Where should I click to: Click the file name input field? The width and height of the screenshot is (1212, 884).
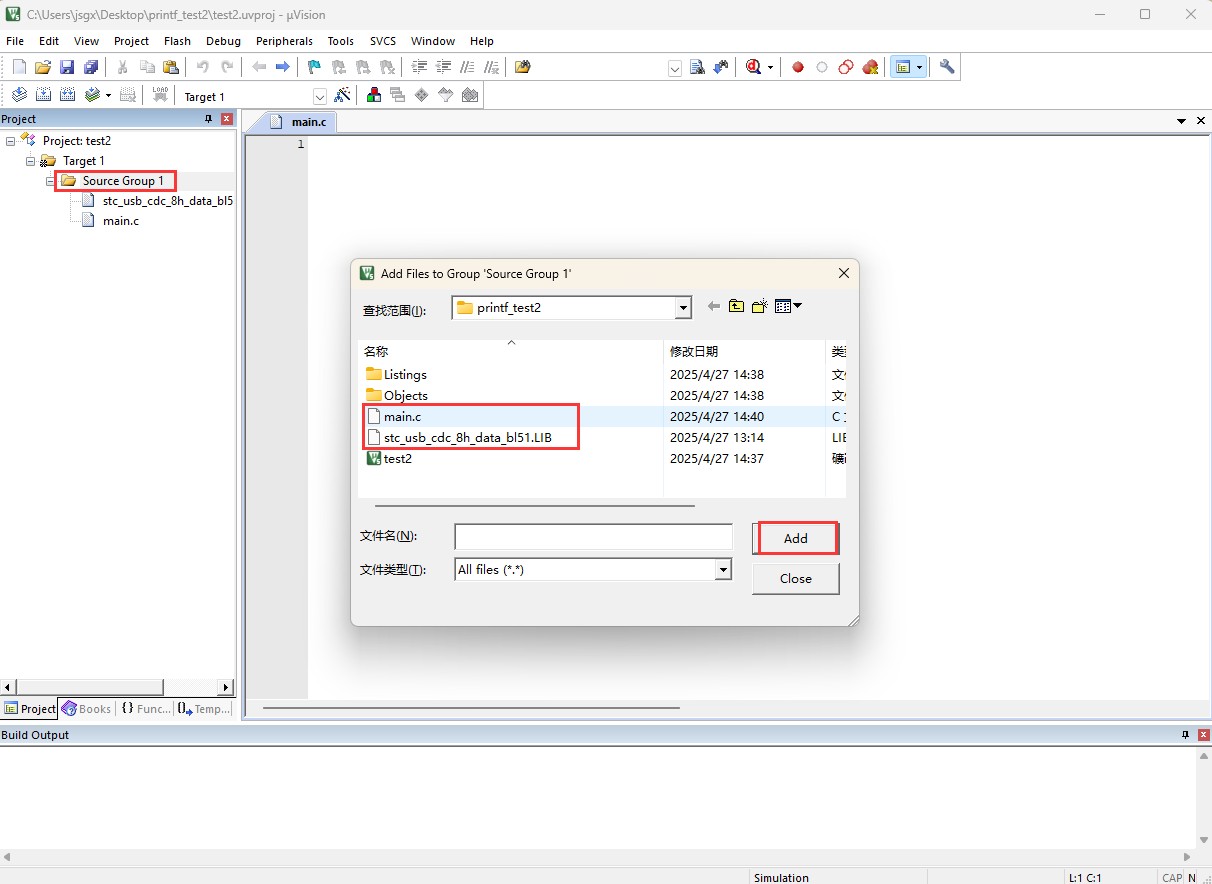(x=593, y=537)
